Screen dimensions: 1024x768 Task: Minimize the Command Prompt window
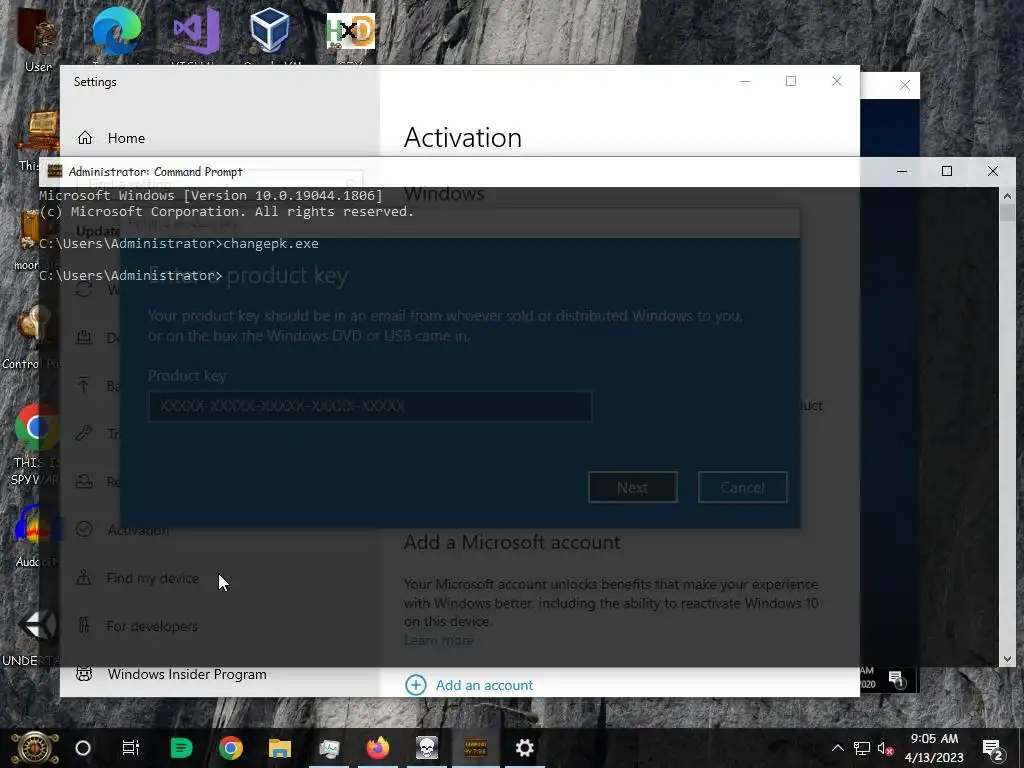[902, 171]
